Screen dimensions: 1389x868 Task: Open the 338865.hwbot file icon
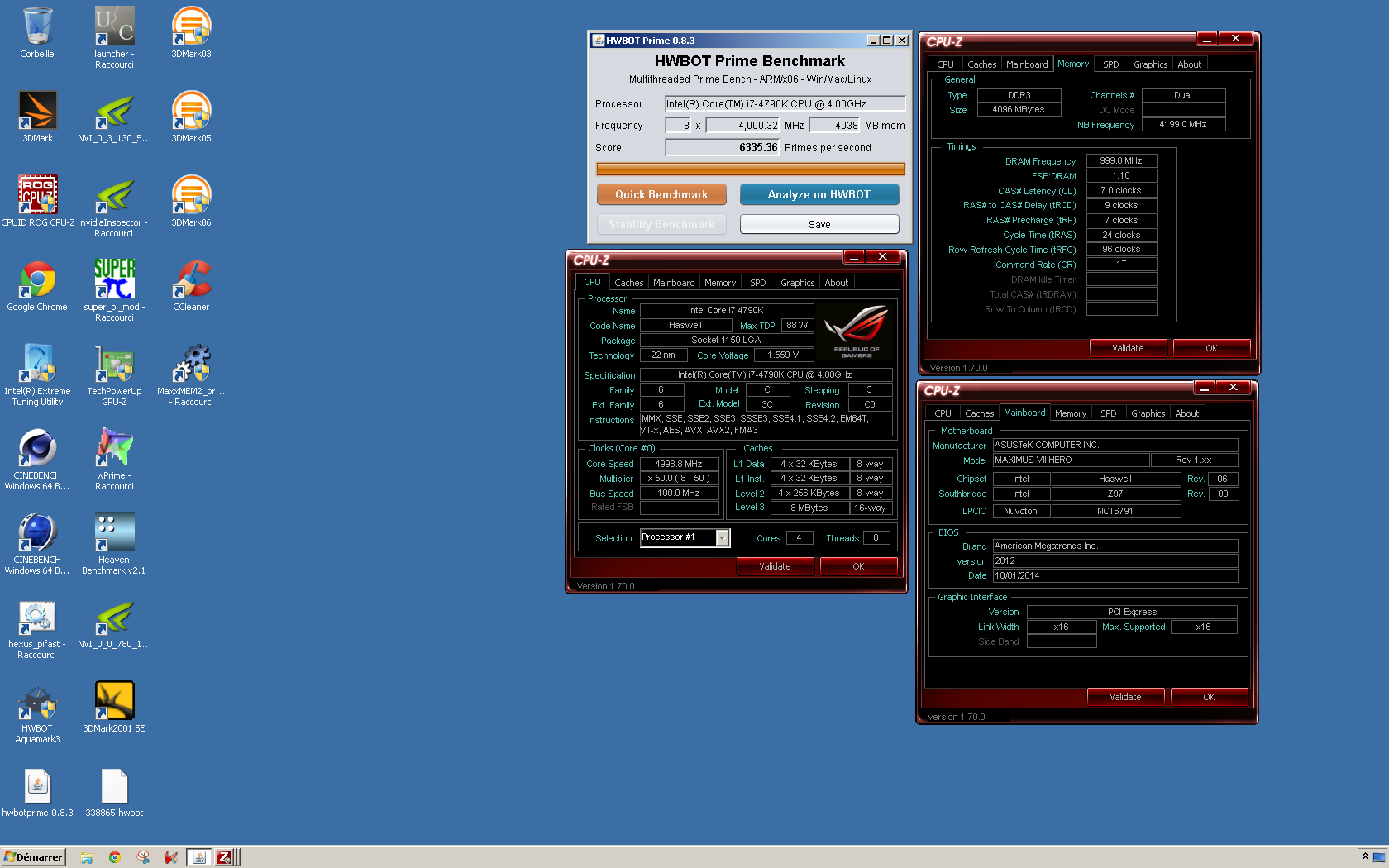pyautogui.click(x=114, y=785)
